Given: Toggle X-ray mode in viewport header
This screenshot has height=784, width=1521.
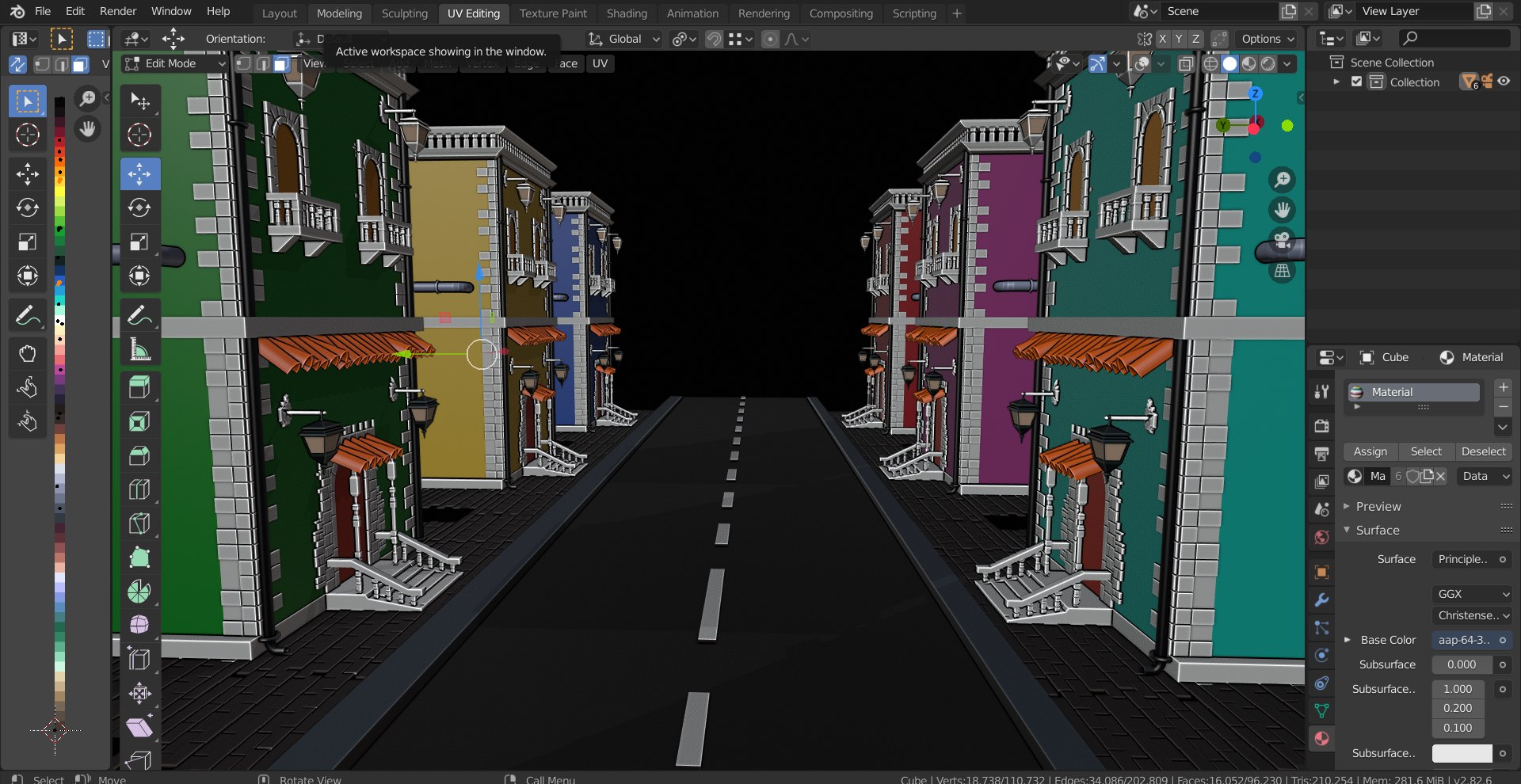Looking at the screenshot, I should point(1186,63).
